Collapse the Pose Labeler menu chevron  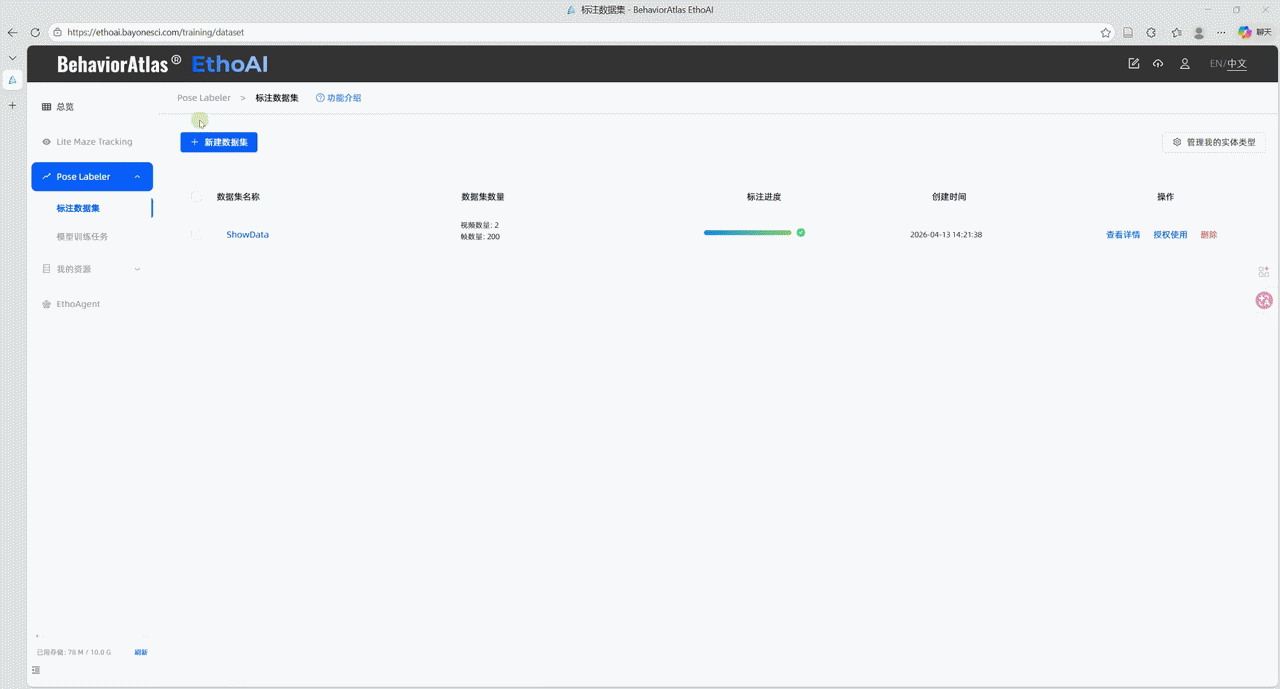coord(137,177)
